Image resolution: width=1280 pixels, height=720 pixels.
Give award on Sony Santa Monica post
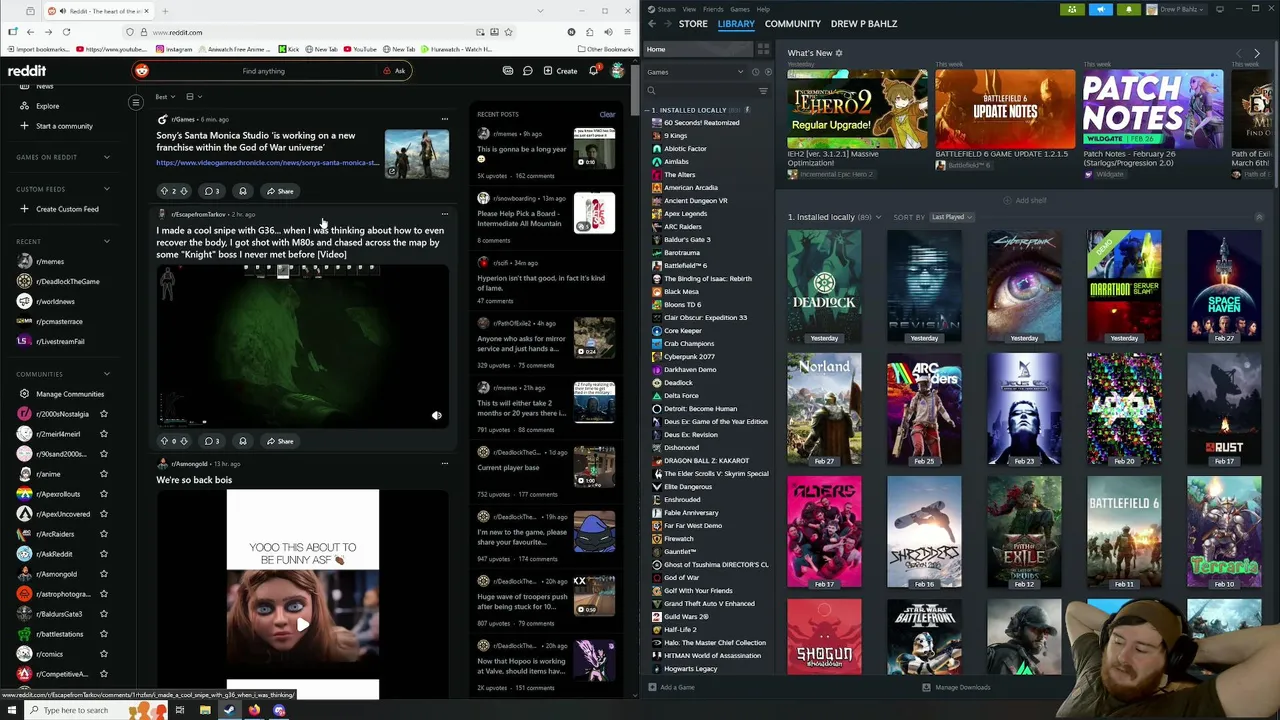(242, 191)
